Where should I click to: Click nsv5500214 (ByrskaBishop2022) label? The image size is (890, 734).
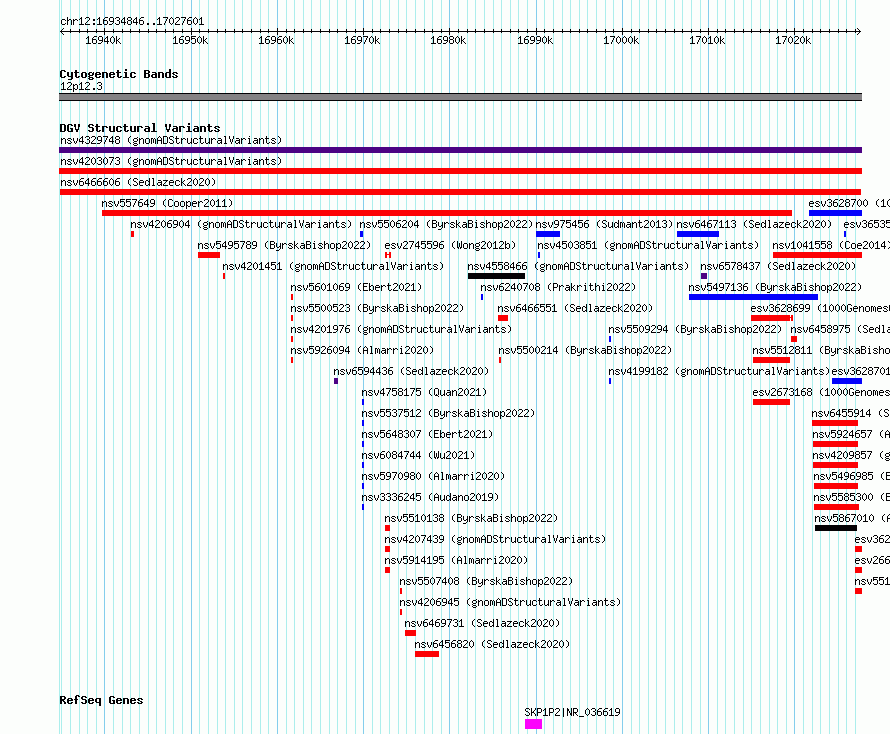tap(585, 350)
